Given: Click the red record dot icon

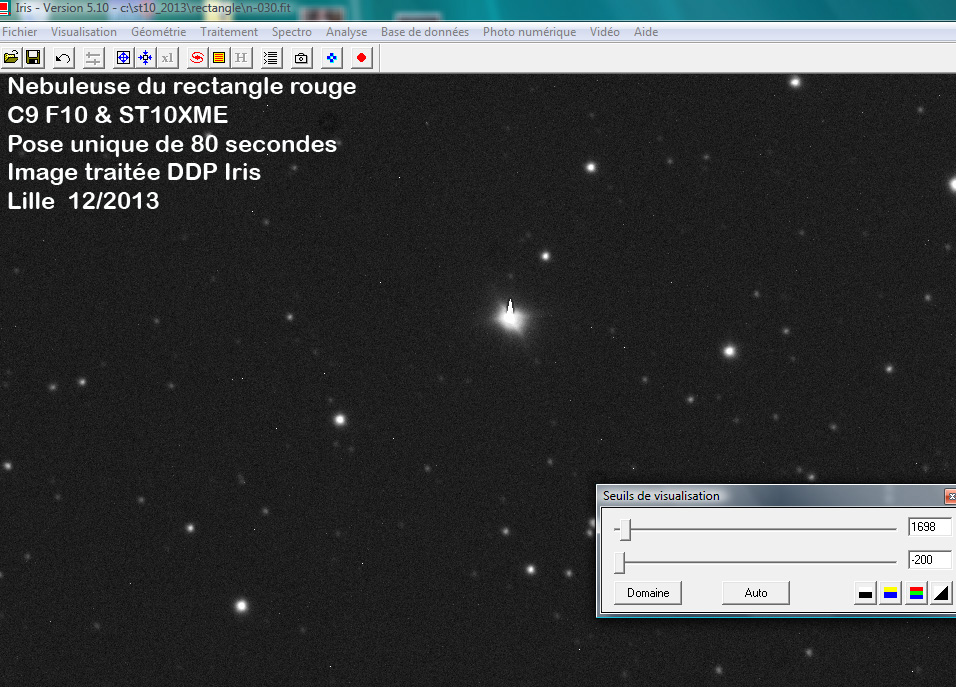Looking at the screenshot, I should point(361,58).
